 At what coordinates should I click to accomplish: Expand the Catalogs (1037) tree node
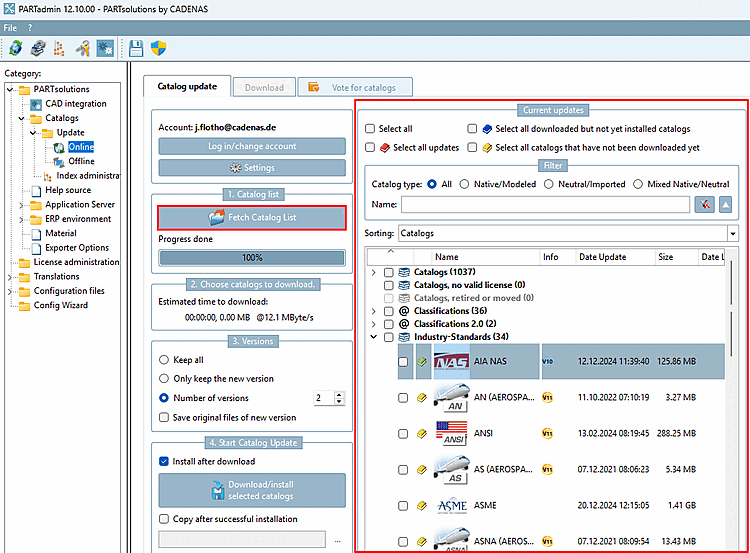[374, 272]
